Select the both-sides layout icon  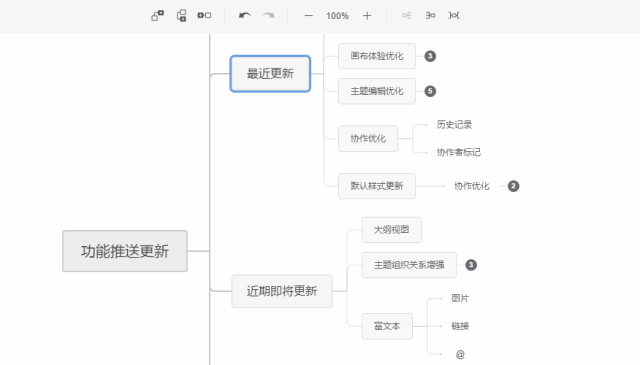click(x=454, y=16)
